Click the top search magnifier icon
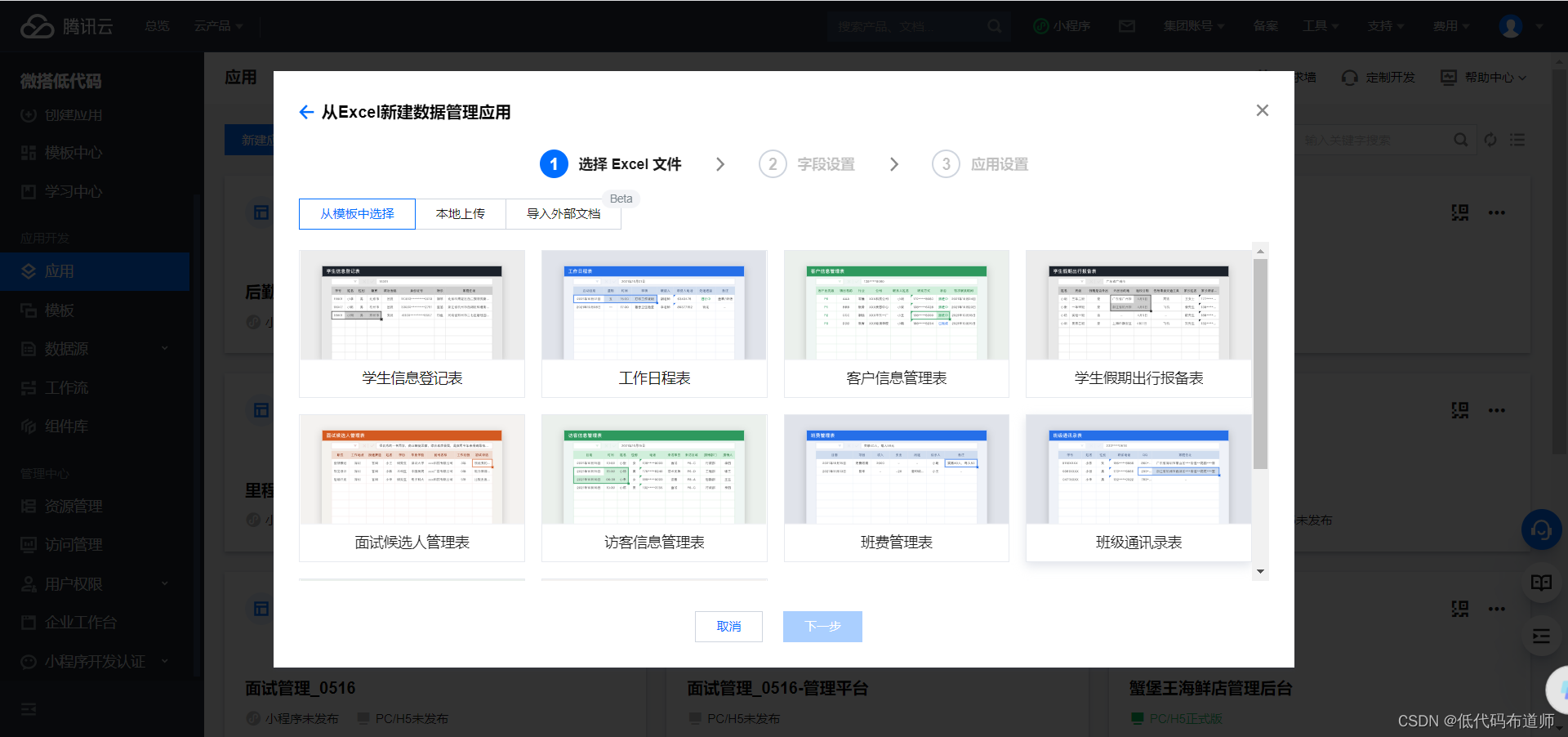 pyautogui.click(x=994, y=26)
